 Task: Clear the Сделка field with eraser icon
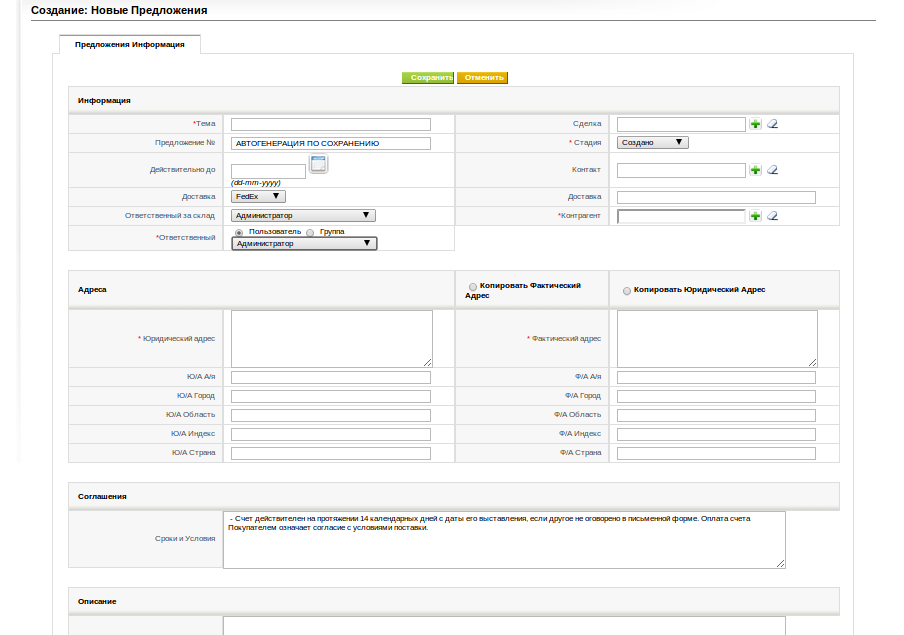pos(773,124)
